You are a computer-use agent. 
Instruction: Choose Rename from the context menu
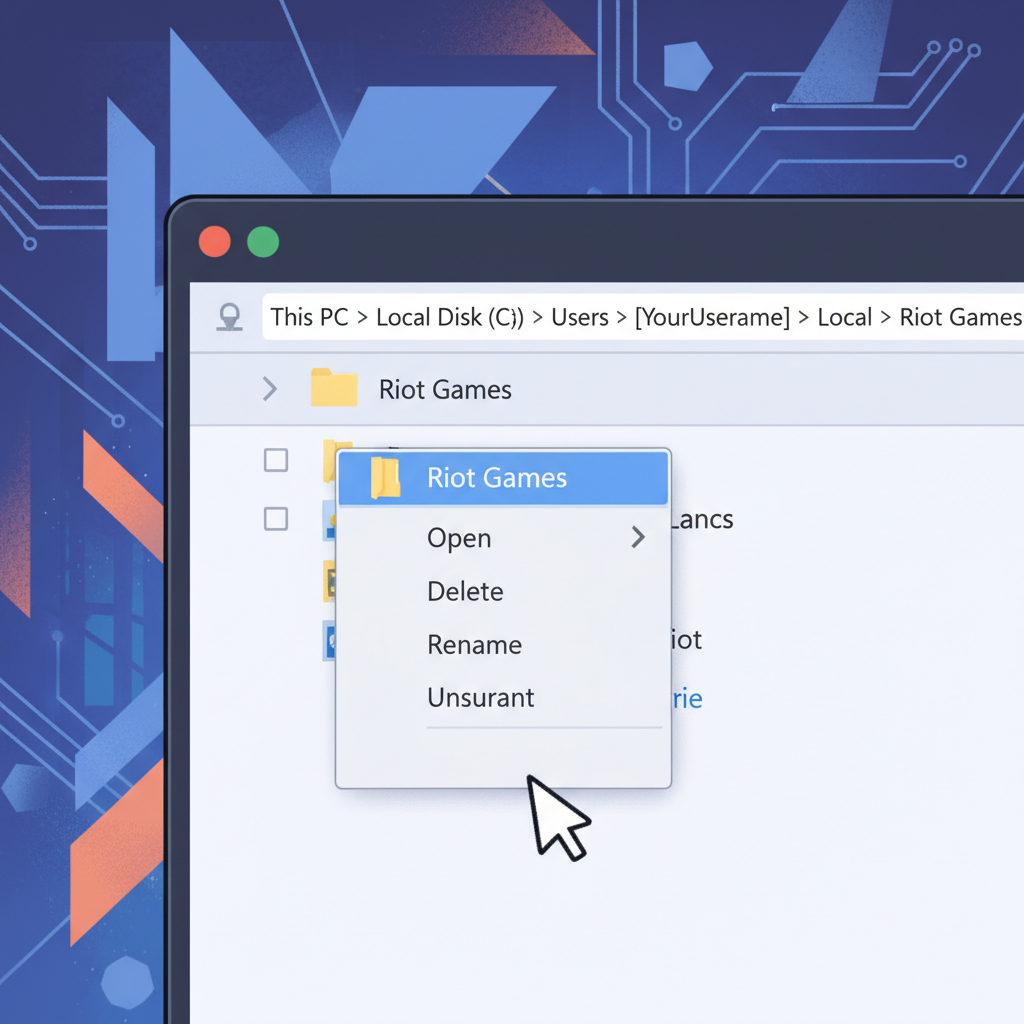click(474, 645)
